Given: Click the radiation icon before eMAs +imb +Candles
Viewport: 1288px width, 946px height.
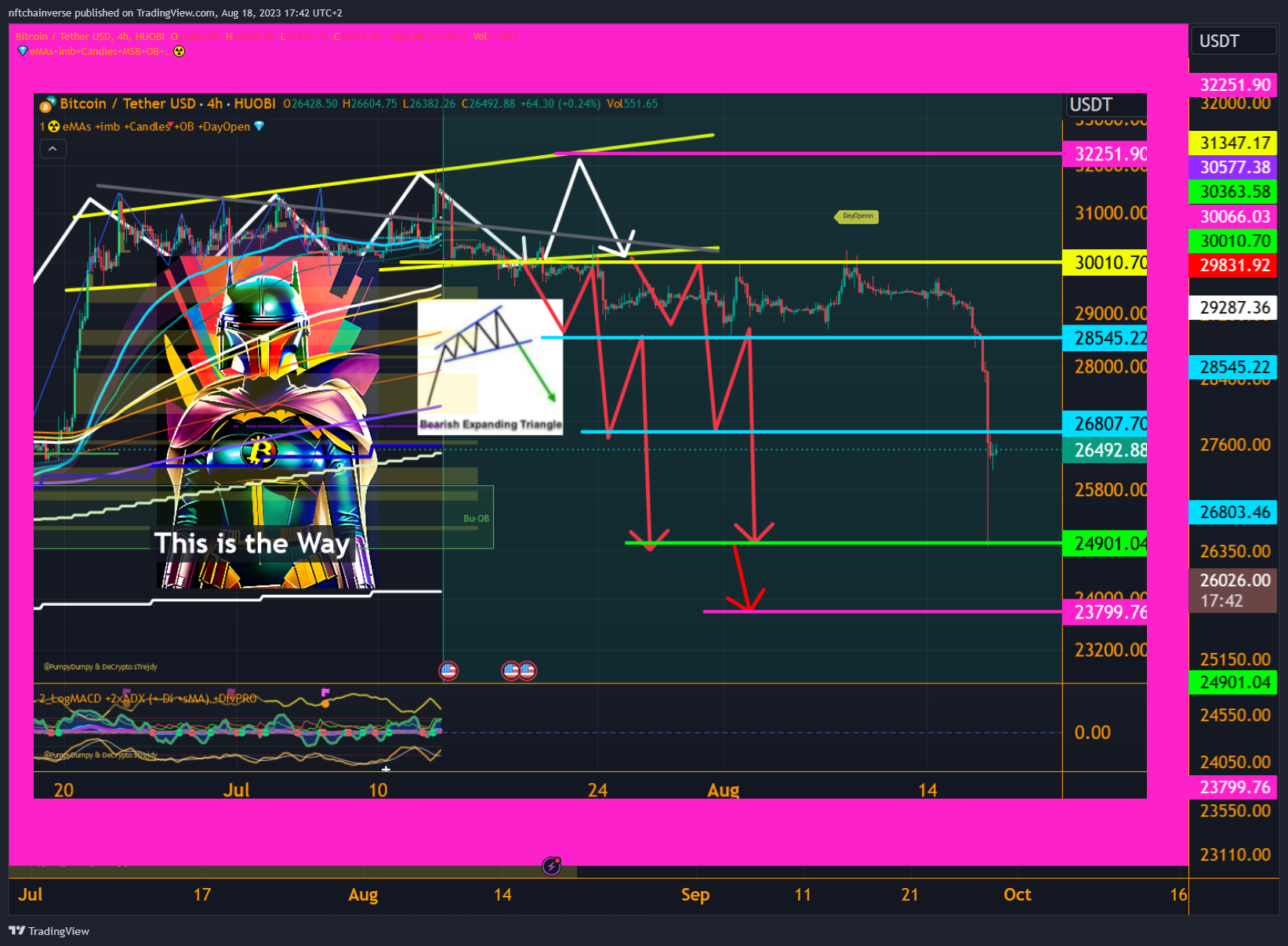Looking at the screenshot, I should coord(53,126).
